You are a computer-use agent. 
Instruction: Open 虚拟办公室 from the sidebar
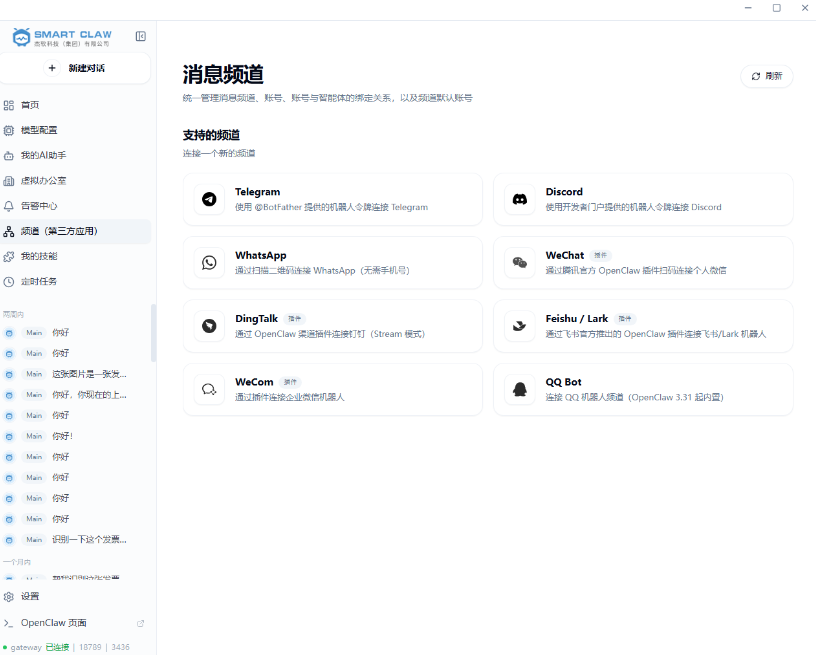[43, 181]
